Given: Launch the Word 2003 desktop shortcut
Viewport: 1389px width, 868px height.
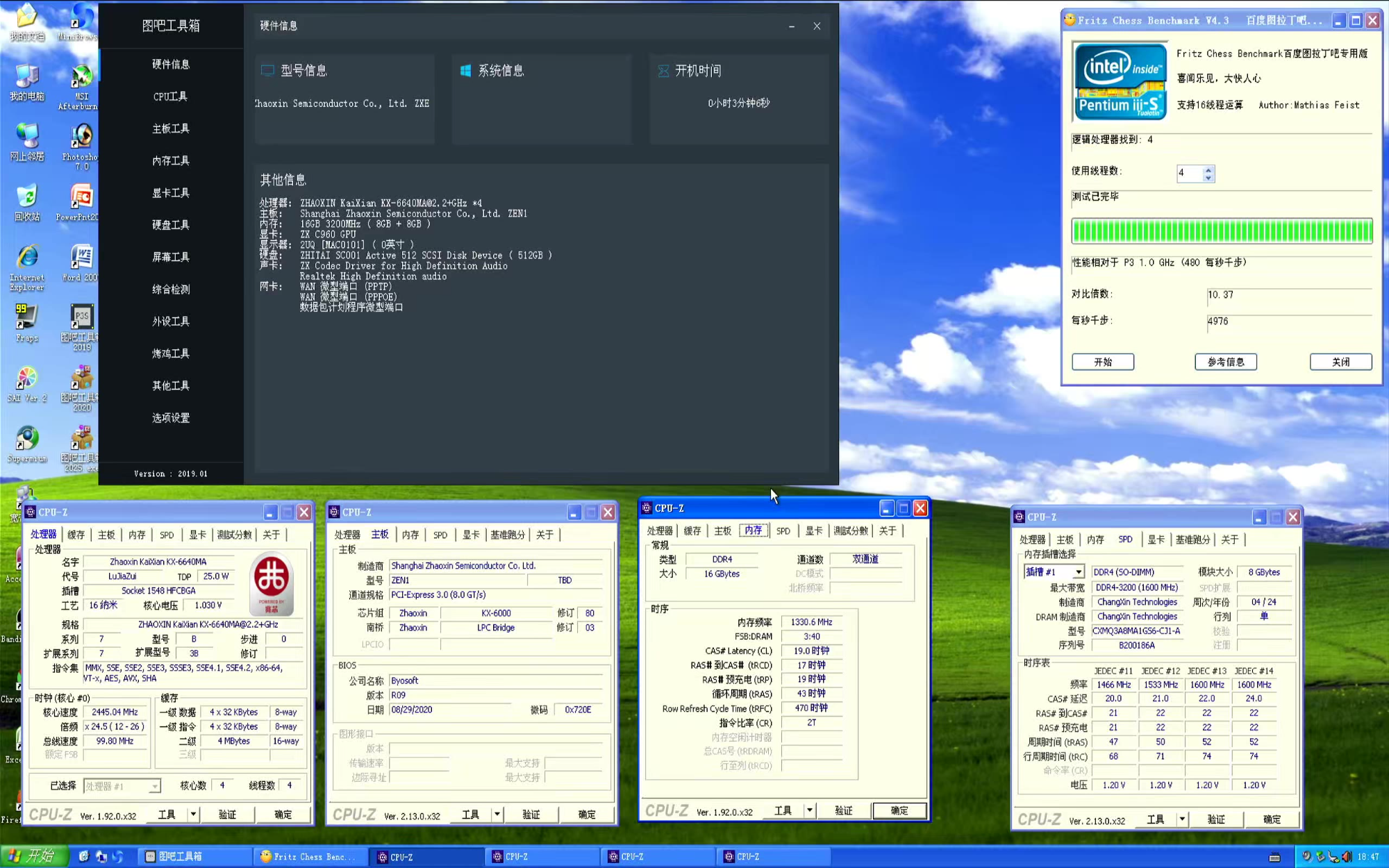Looking at the screenshot, I should click(x=81, y=262).
